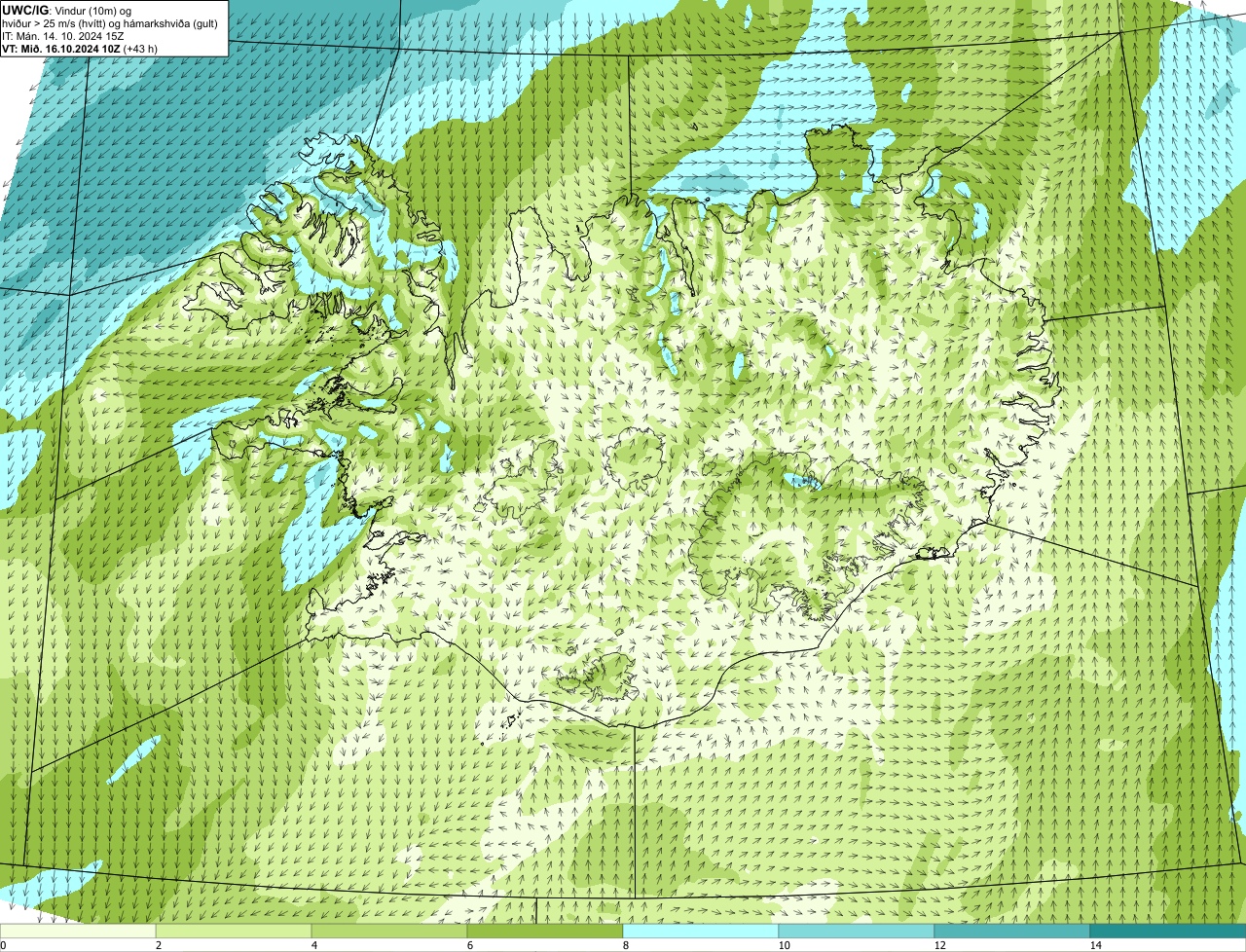Click the 4–6 m/s green legend segment
This screenshot has height=952, width=1246.
click(389, 931)
